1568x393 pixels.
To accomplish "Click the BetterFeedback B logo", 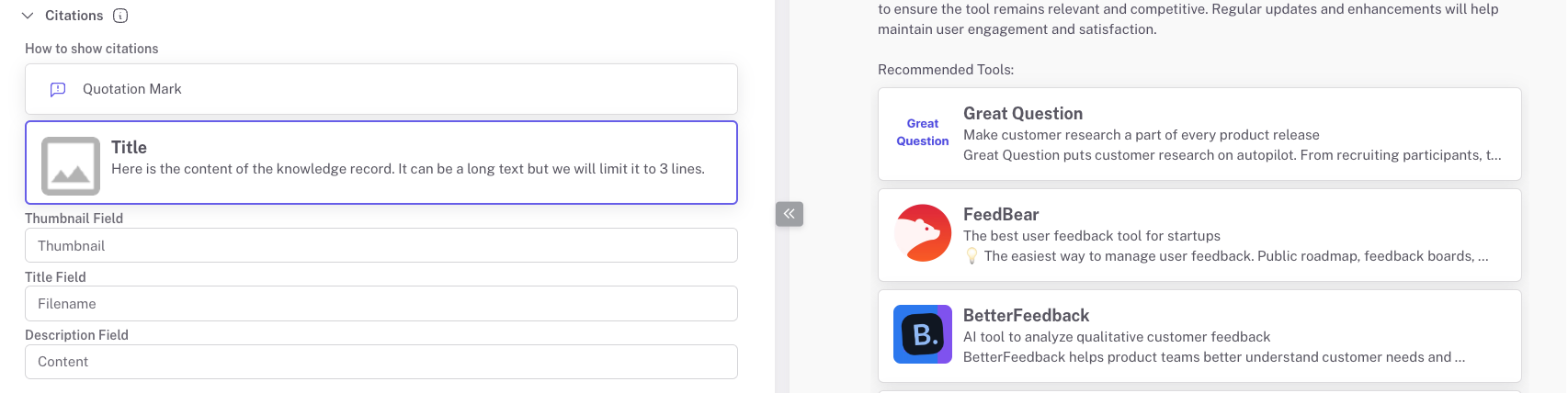I will pyautogui.click(x=923, y=334).
